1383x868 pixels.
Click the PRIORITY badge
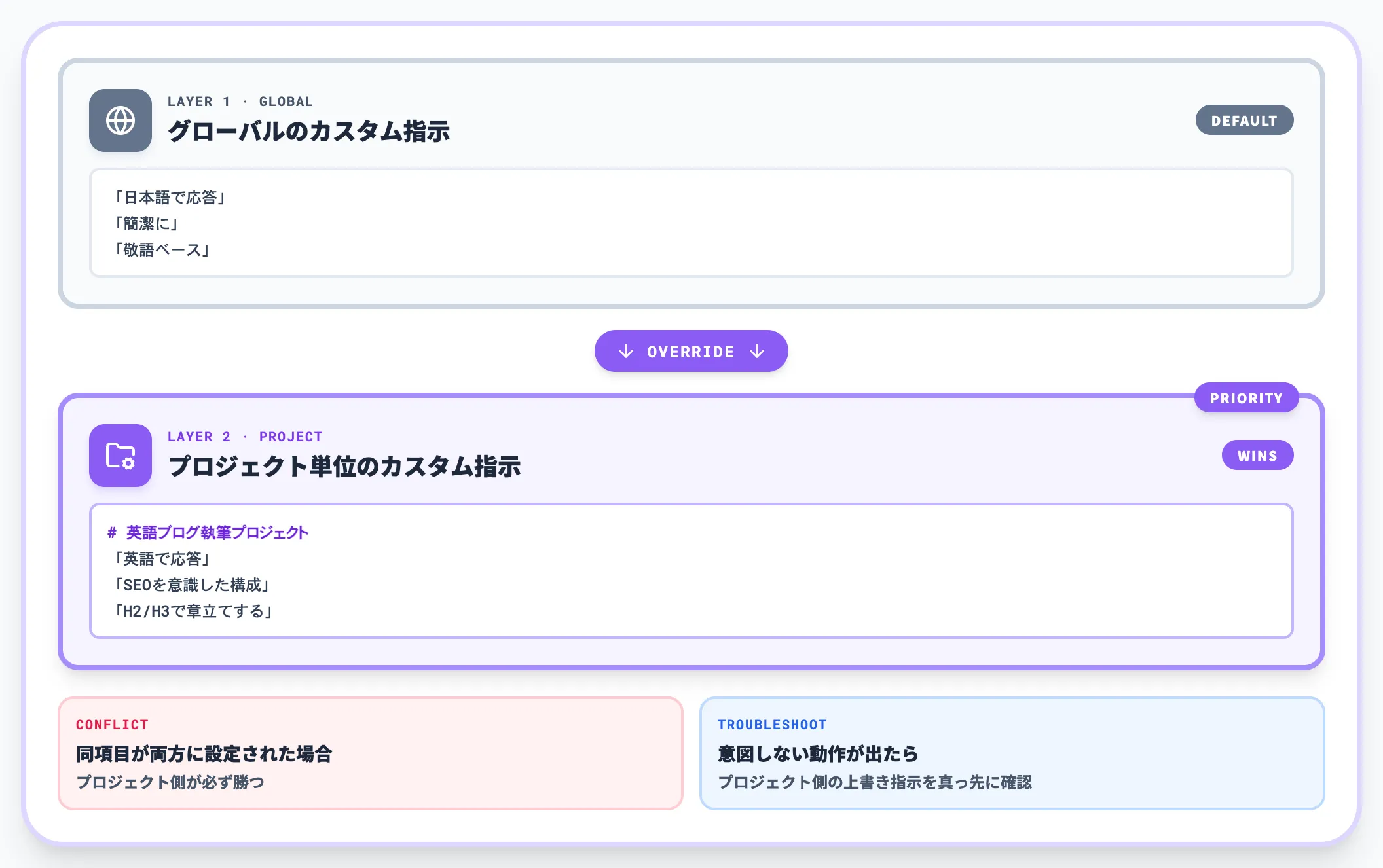(x=1246, y=398)
